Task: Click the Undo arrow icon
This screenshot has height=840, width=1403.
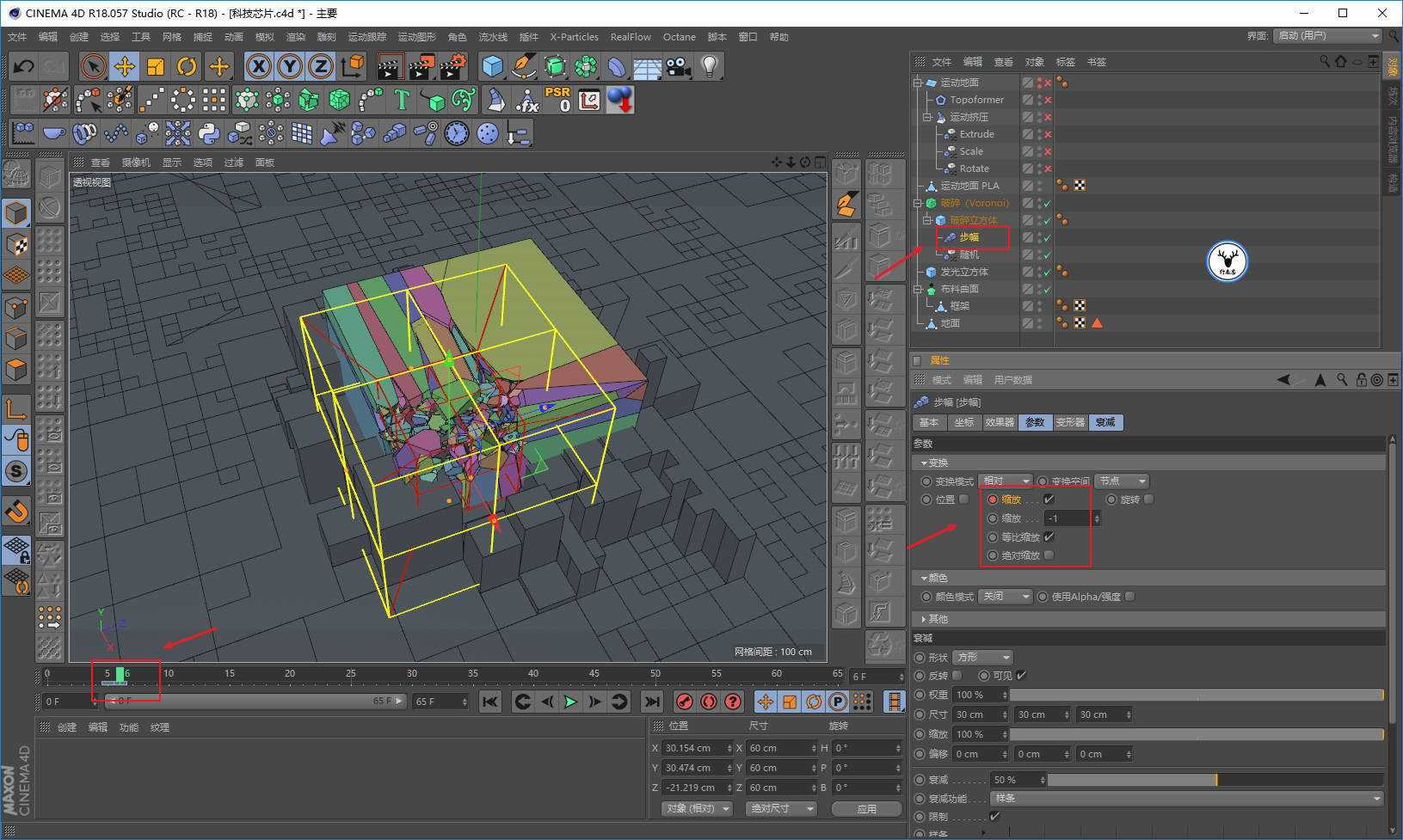Action: (24, 66)
